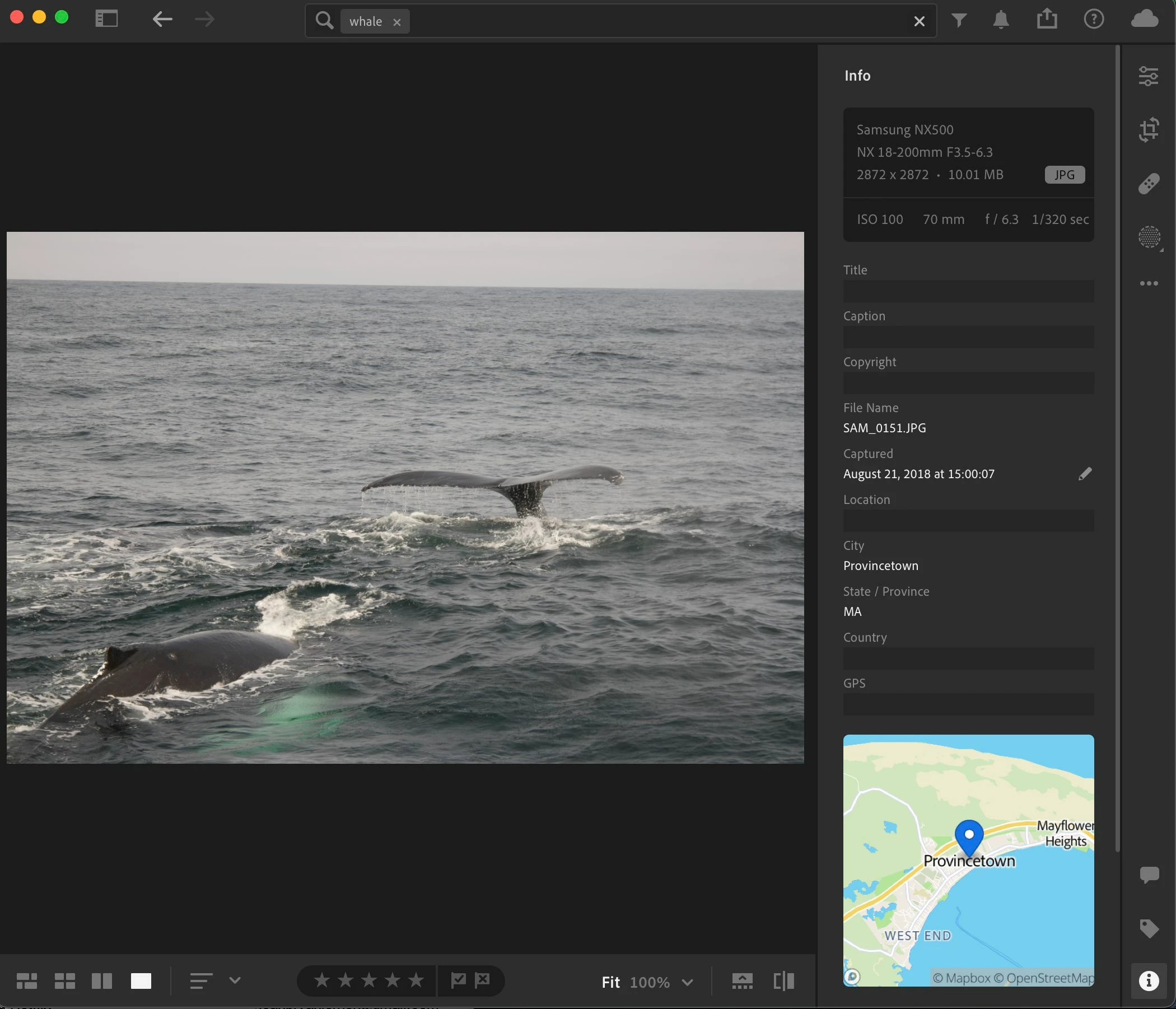The height and width of the screenshot is (1009, 1176).
Task: Toggle the Info panel button
Action: 1148,980
